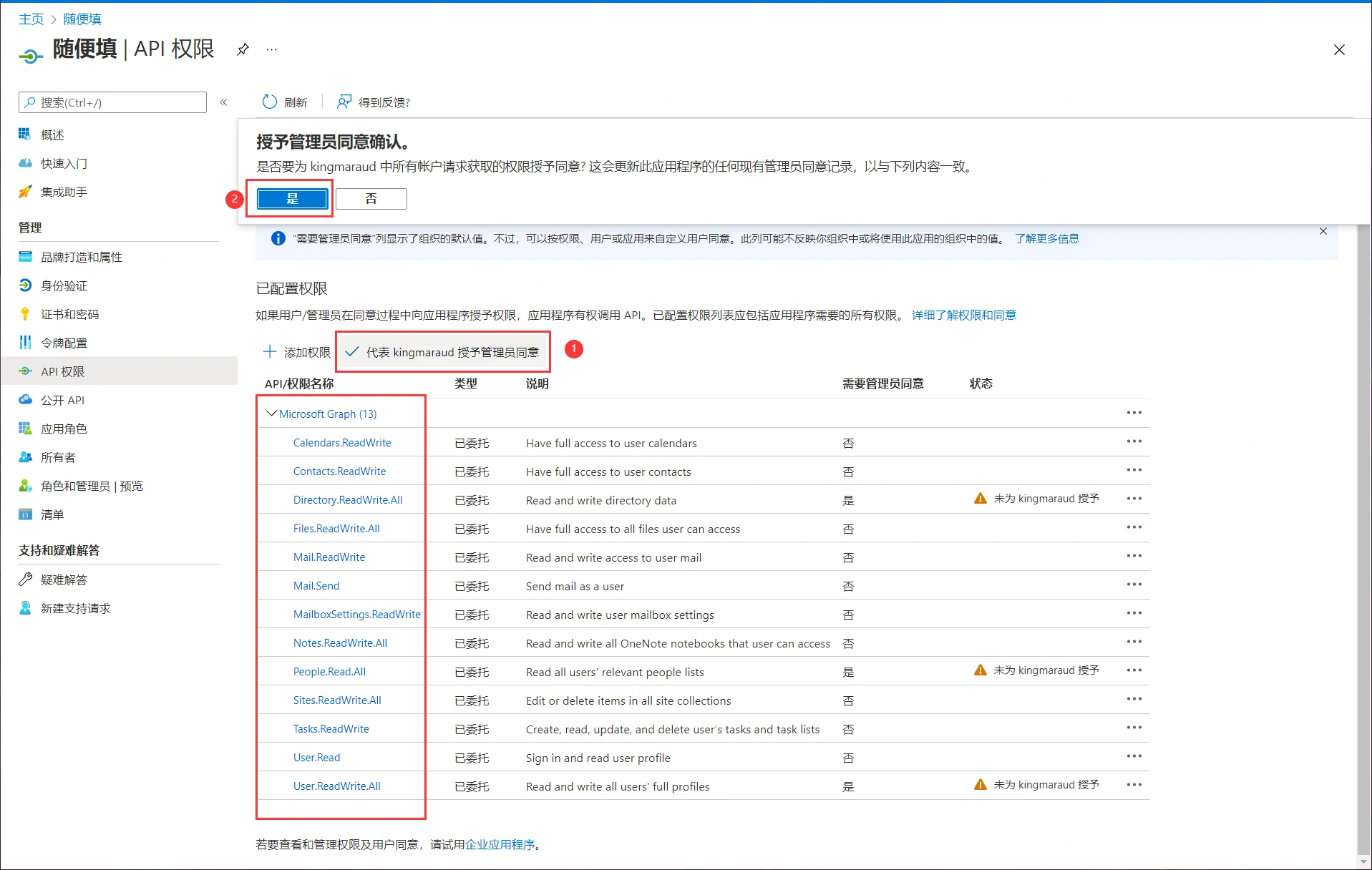Click the feedback (得到反馈) person icon
Image resolution: width=1372 pixels, height=870 pixels.
point(344,102)
